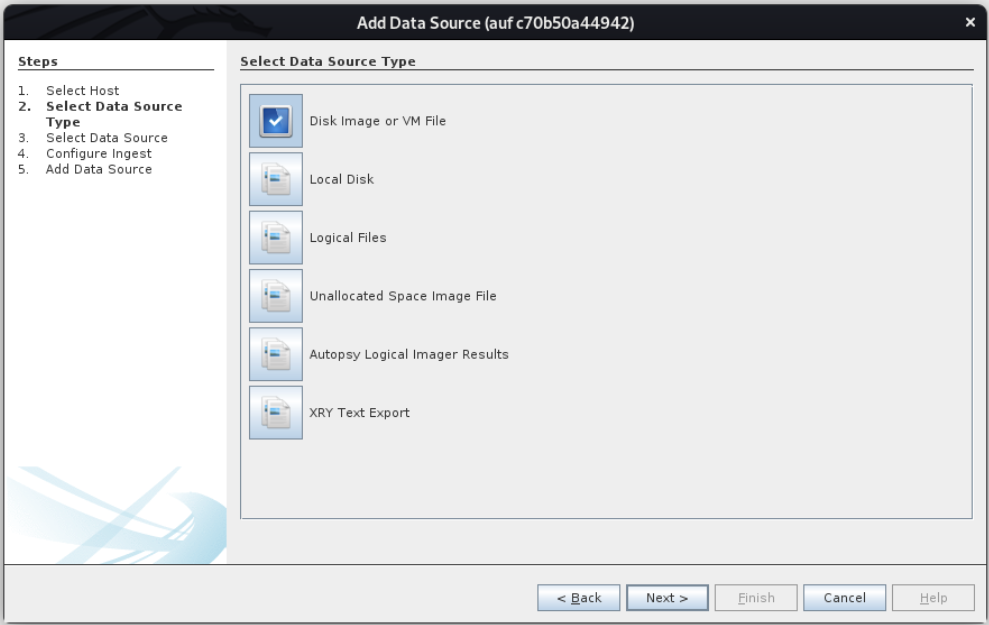
Task: Click 'Autopsy Logical Imager Results' label text
Action: [408, 354]
